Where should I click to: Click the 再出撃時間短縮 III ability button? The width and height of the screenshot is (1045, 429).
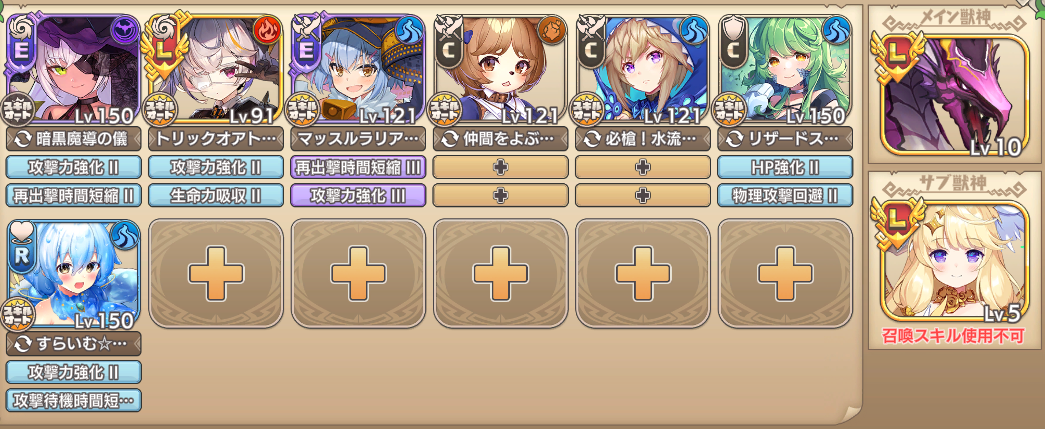(x=358, y=167)
